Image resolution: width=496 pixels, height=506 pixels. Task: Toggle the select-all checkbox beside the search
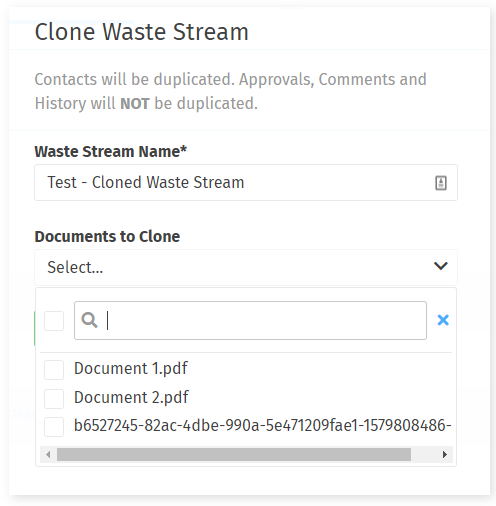(54, 321)
